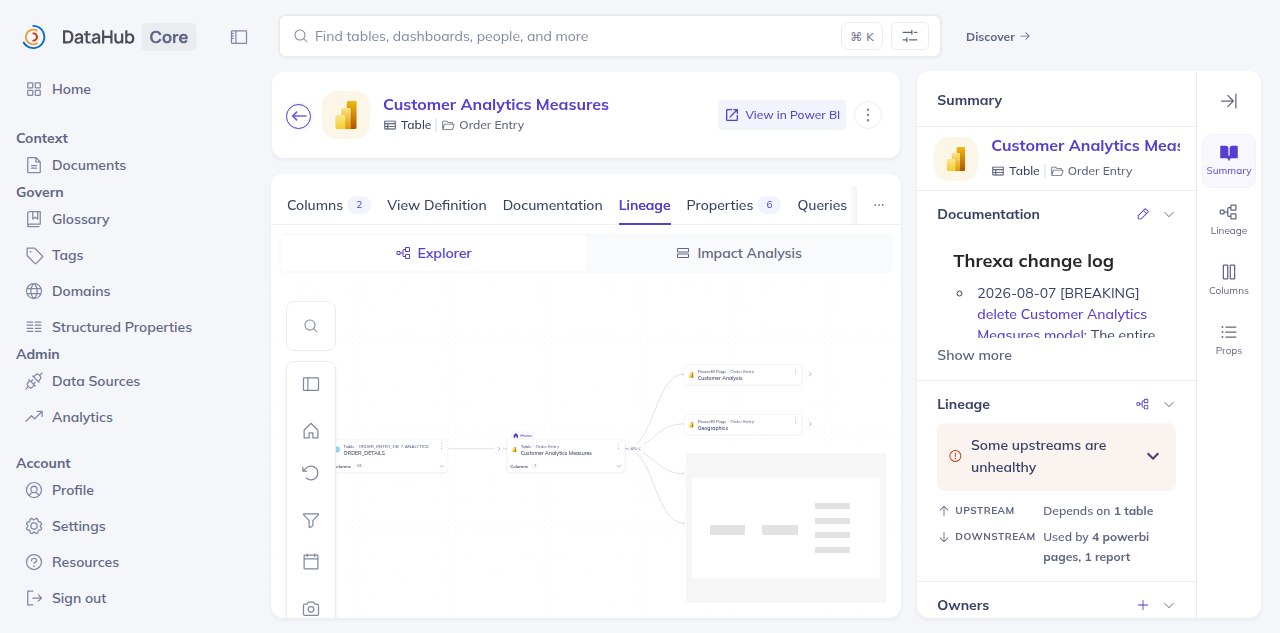Select the Lineage tab
The image size is (1280, 633).
click(645, 205)
